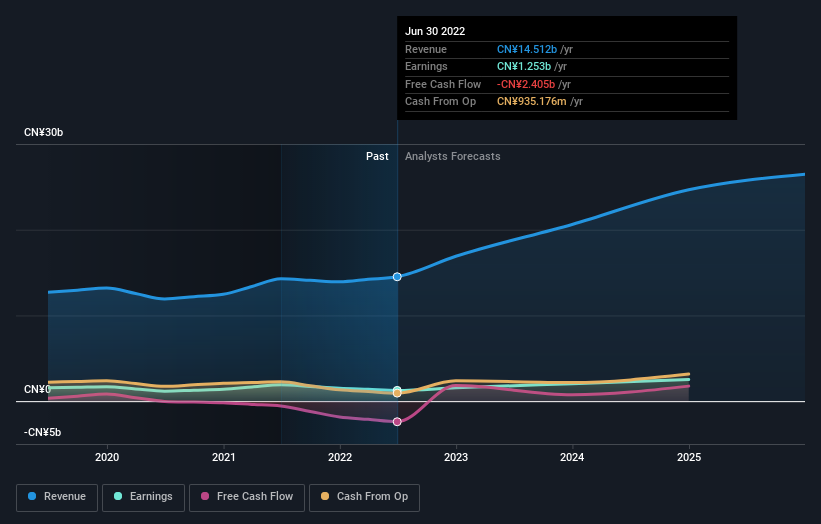
Task: Toggle the Cash From Op legend series
Action: 364,497
